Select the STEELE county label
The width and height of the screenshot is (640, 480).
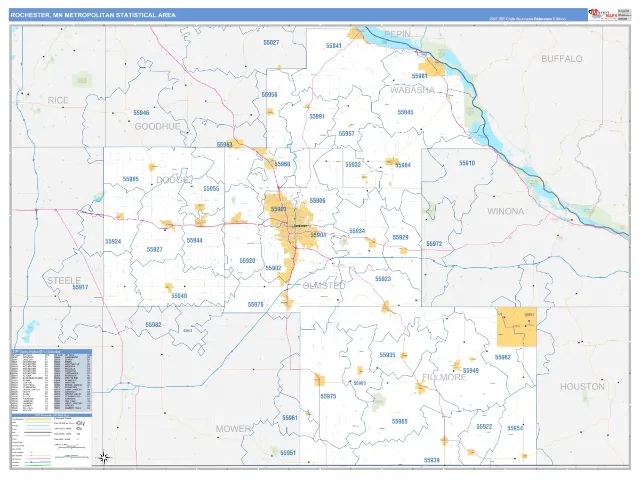tap(64, 280)
